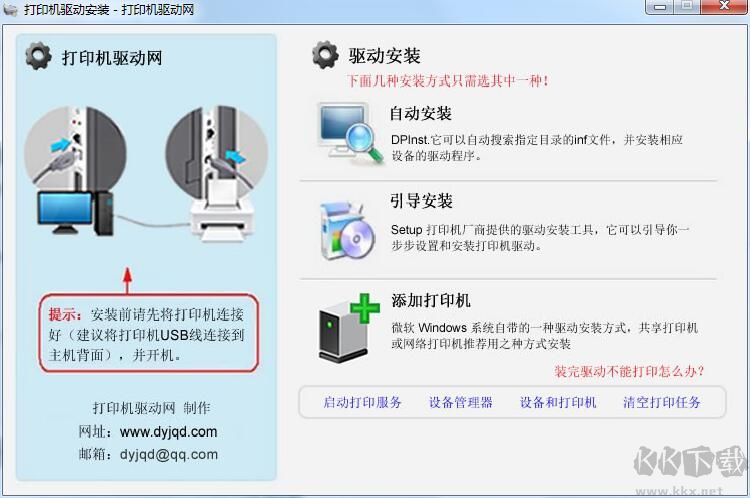Visit the www.dyjqd.com website link
This screenshot has height=498, width=750.
tap(168, 432)
